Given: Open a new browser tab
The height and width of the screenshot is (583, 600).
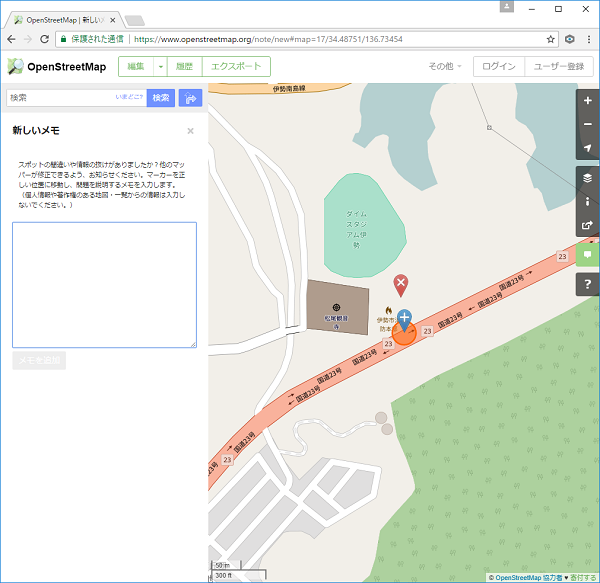Looking at the screenshot, I should click(135, 21).
